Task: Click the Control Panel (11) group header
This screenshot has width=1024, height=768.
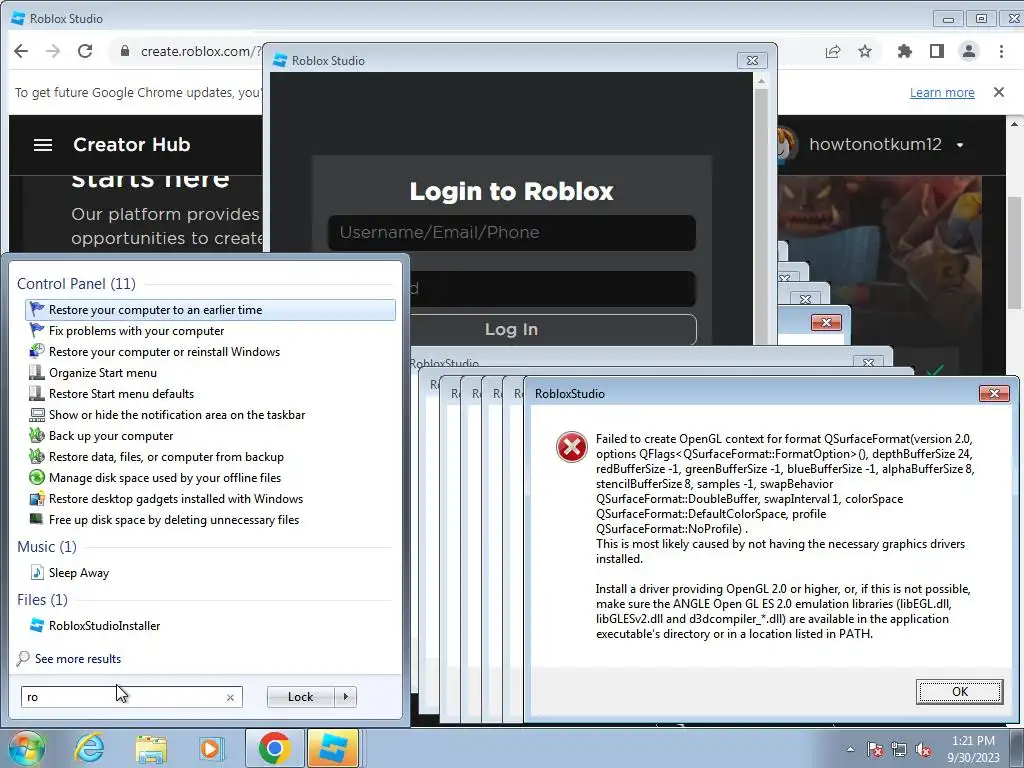Action: coord(76,284)
